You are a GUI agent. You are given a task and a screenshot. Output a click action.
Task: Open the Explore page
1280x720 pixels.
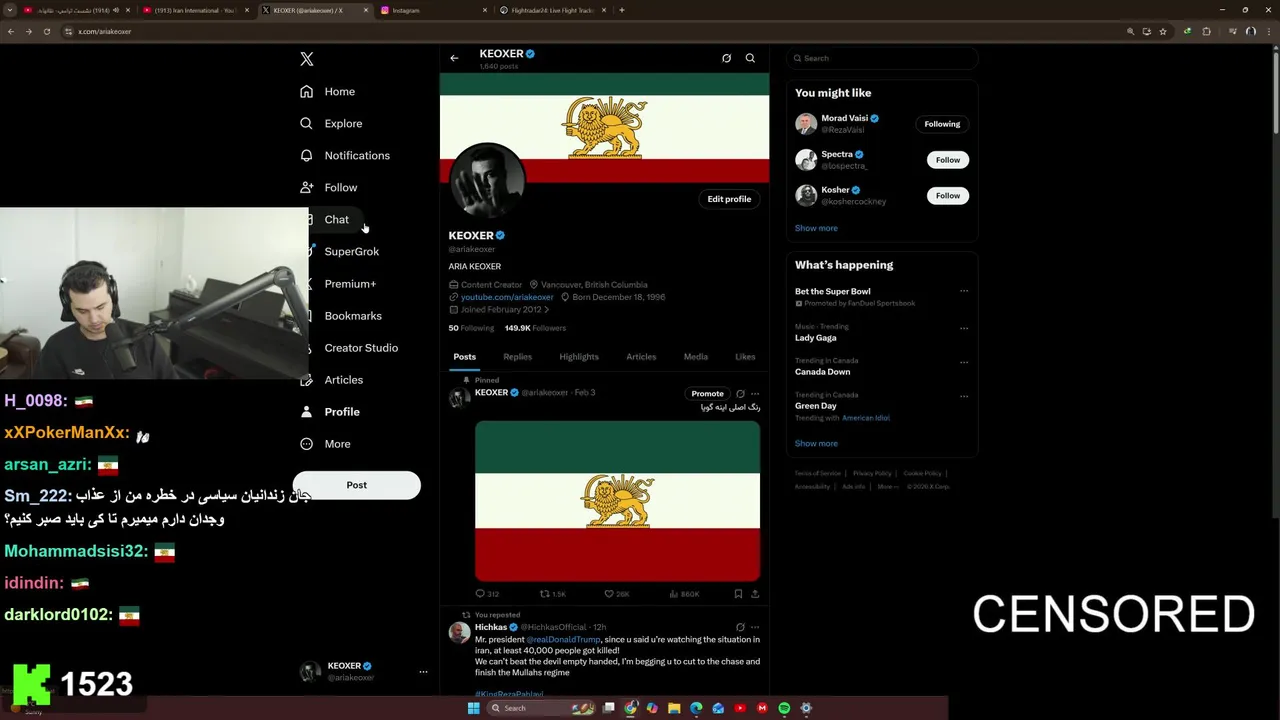click(331, 124)
